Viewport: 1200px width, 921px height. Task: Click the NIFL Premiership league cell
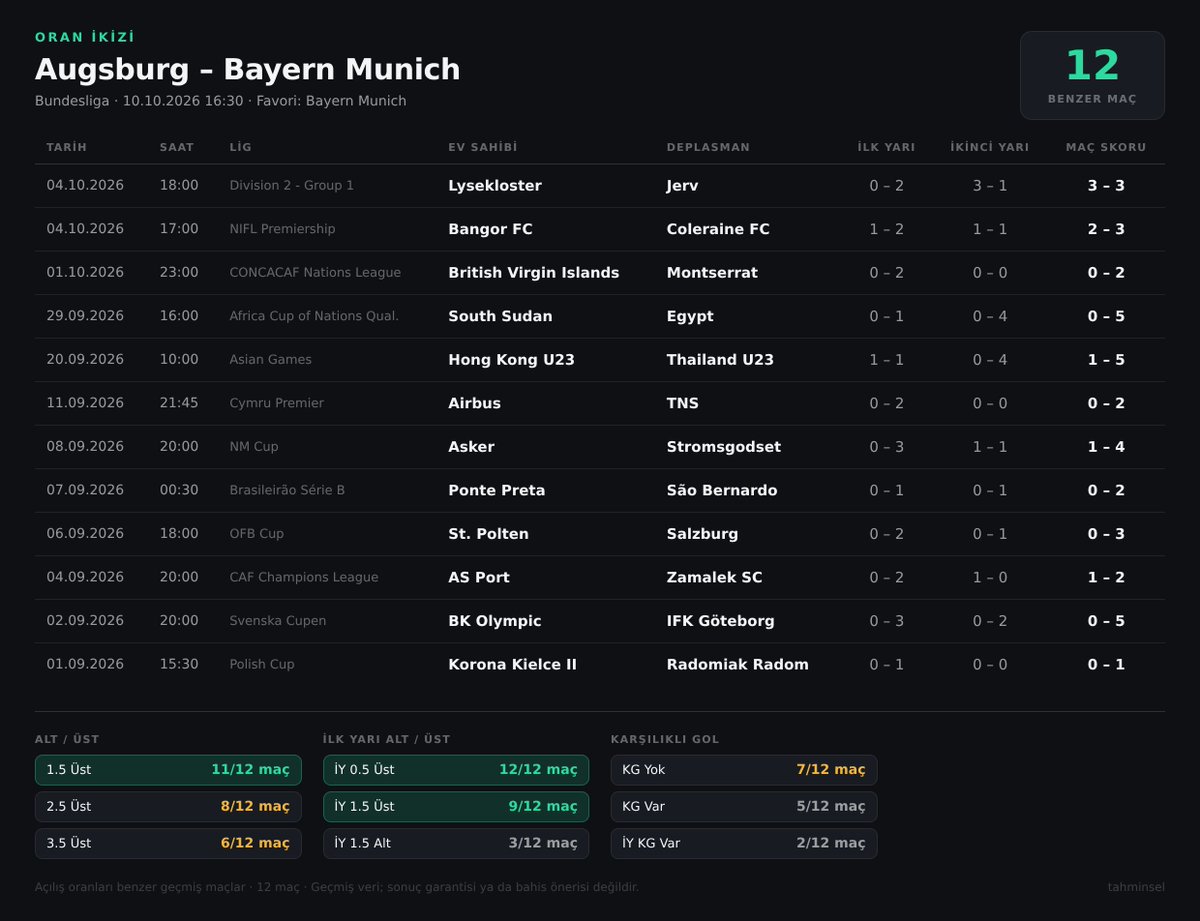click(x=282, y=229)
